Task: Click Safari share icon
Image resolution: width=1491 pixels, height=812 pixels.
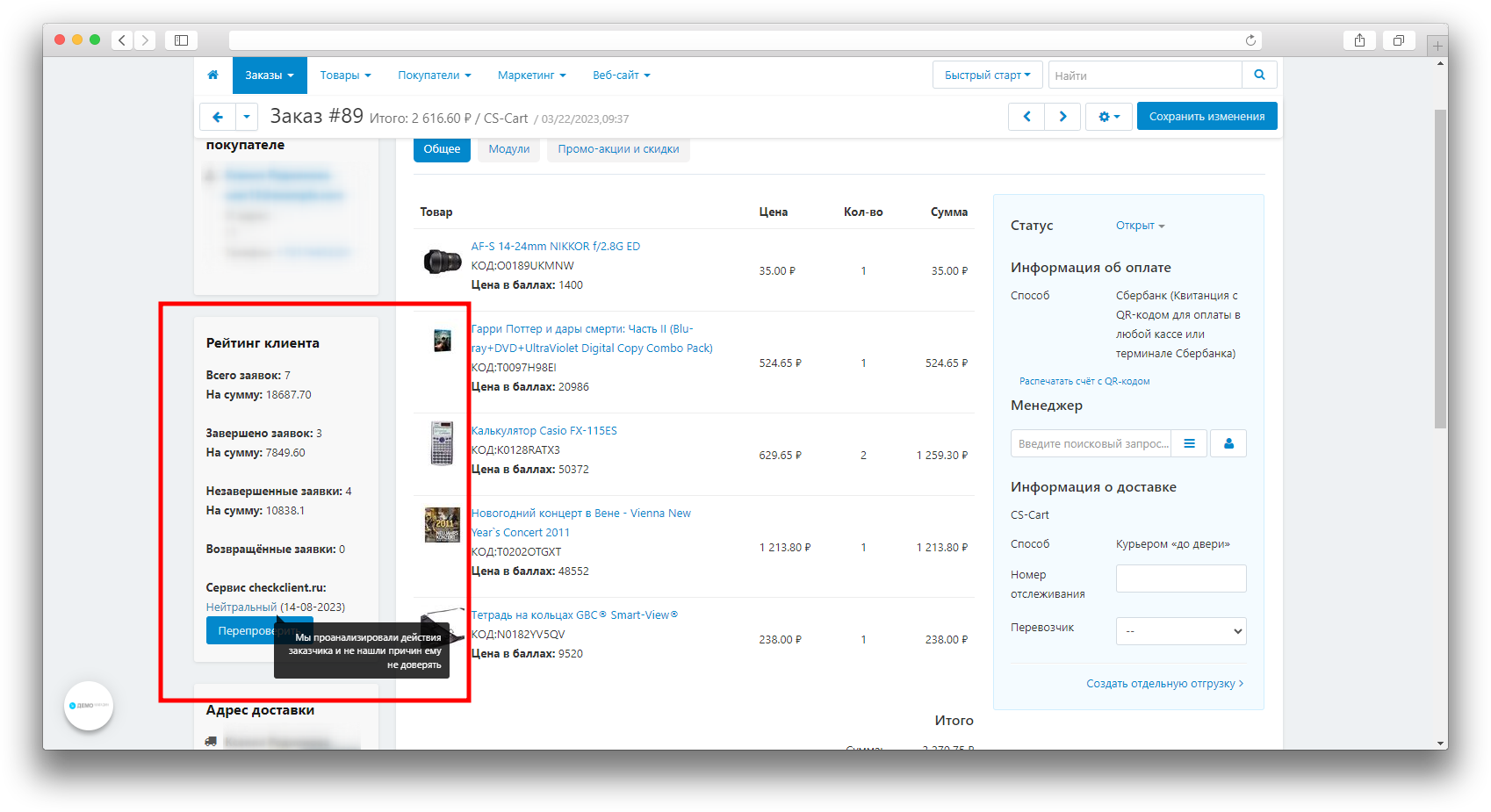Action: pos(1359,40)
